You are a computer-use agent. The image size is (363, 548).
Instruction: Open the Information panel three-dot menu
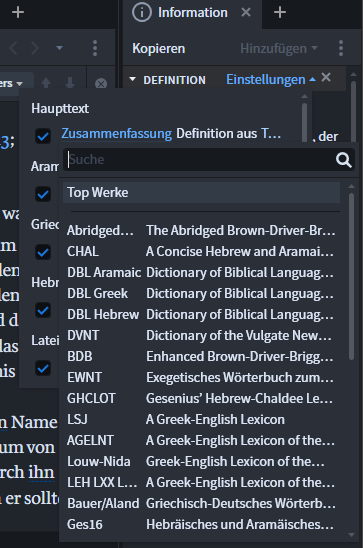[x=341, y=48]
